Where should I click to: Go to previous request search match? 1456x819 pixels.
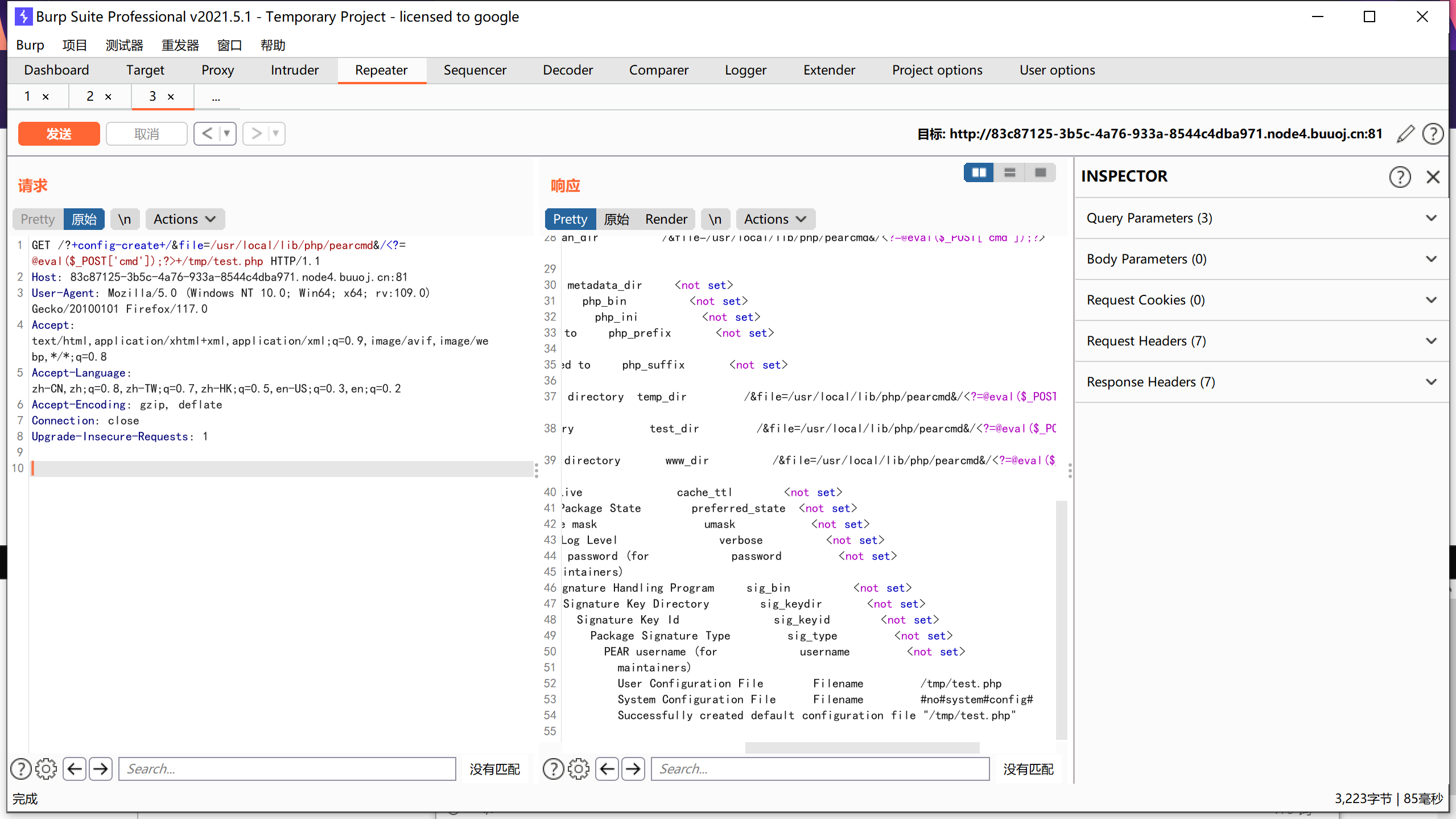(x=75, y=769)
